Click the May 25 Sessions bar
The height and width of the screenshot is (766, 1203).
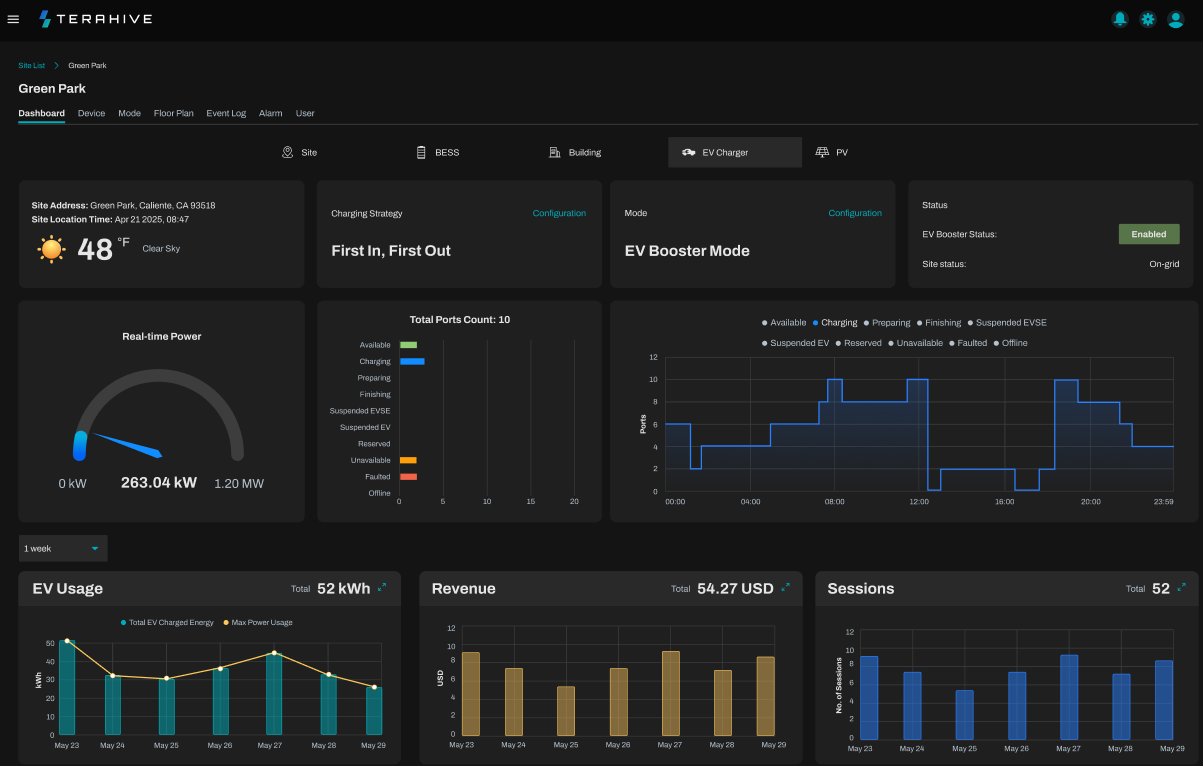(964, 714)
